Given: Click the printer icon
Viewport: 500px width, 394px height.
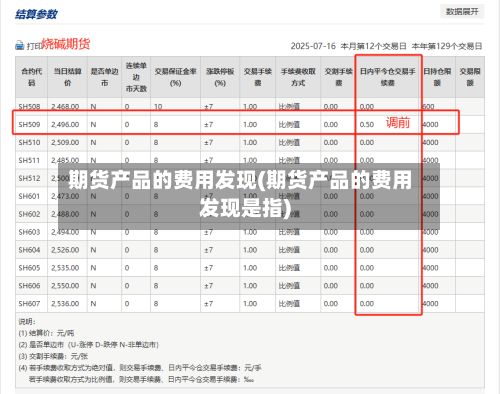Looking at the screenshot, I should tap(20, 45).
